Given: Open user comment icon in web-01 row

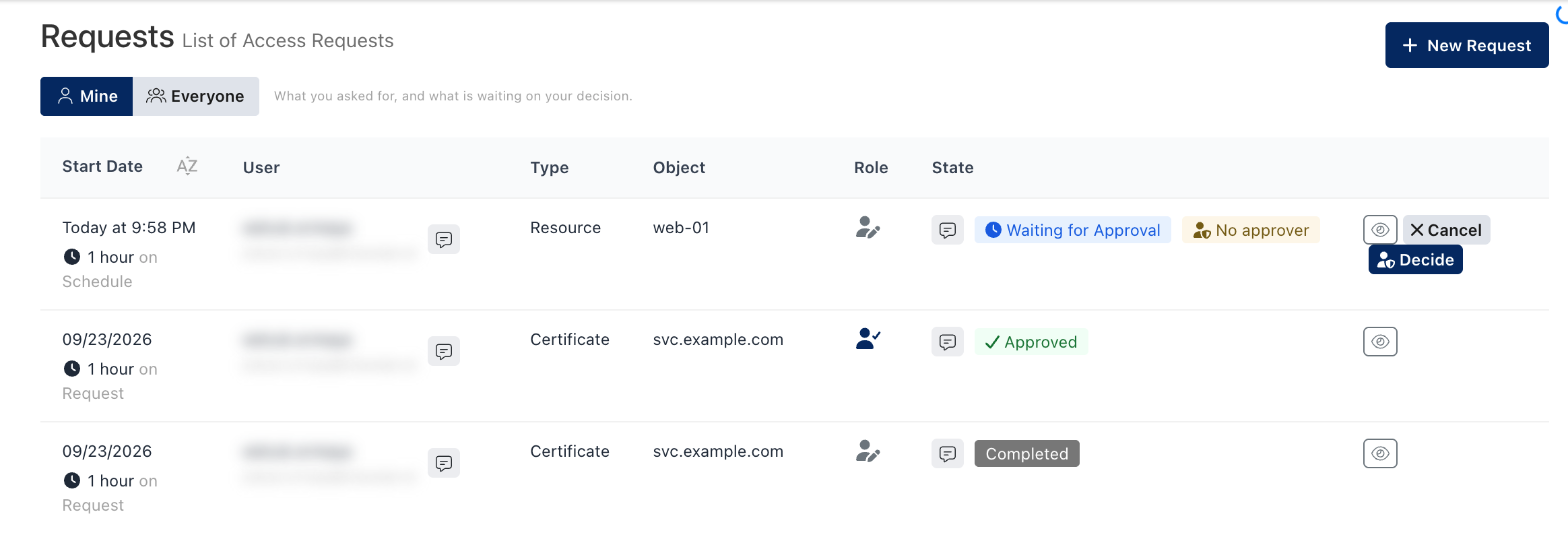Looking at the screenshot, I should pyautogui.click(x=444, y=239).
